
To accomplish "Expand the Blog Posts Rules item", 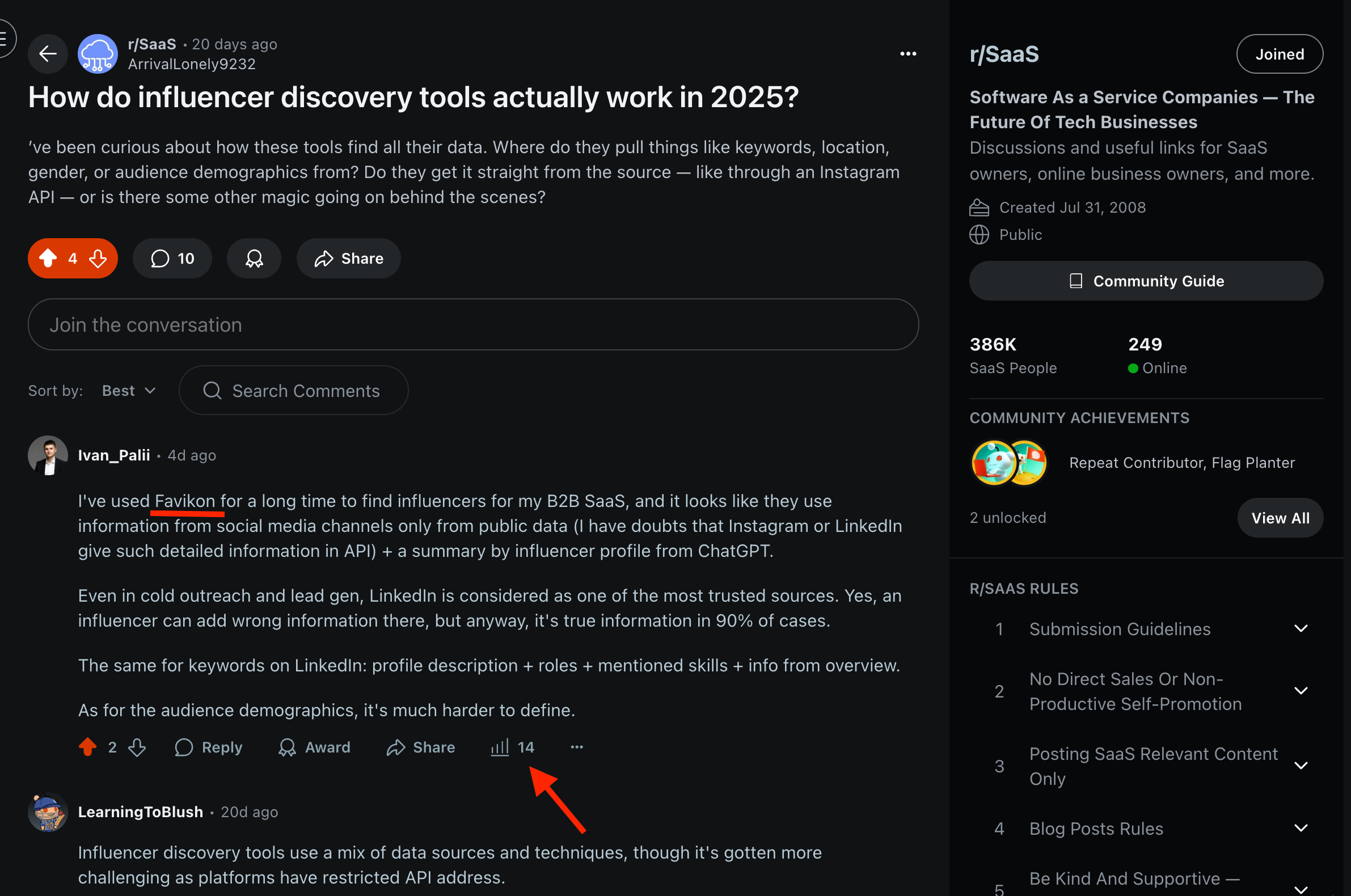I will (1301, 828).
